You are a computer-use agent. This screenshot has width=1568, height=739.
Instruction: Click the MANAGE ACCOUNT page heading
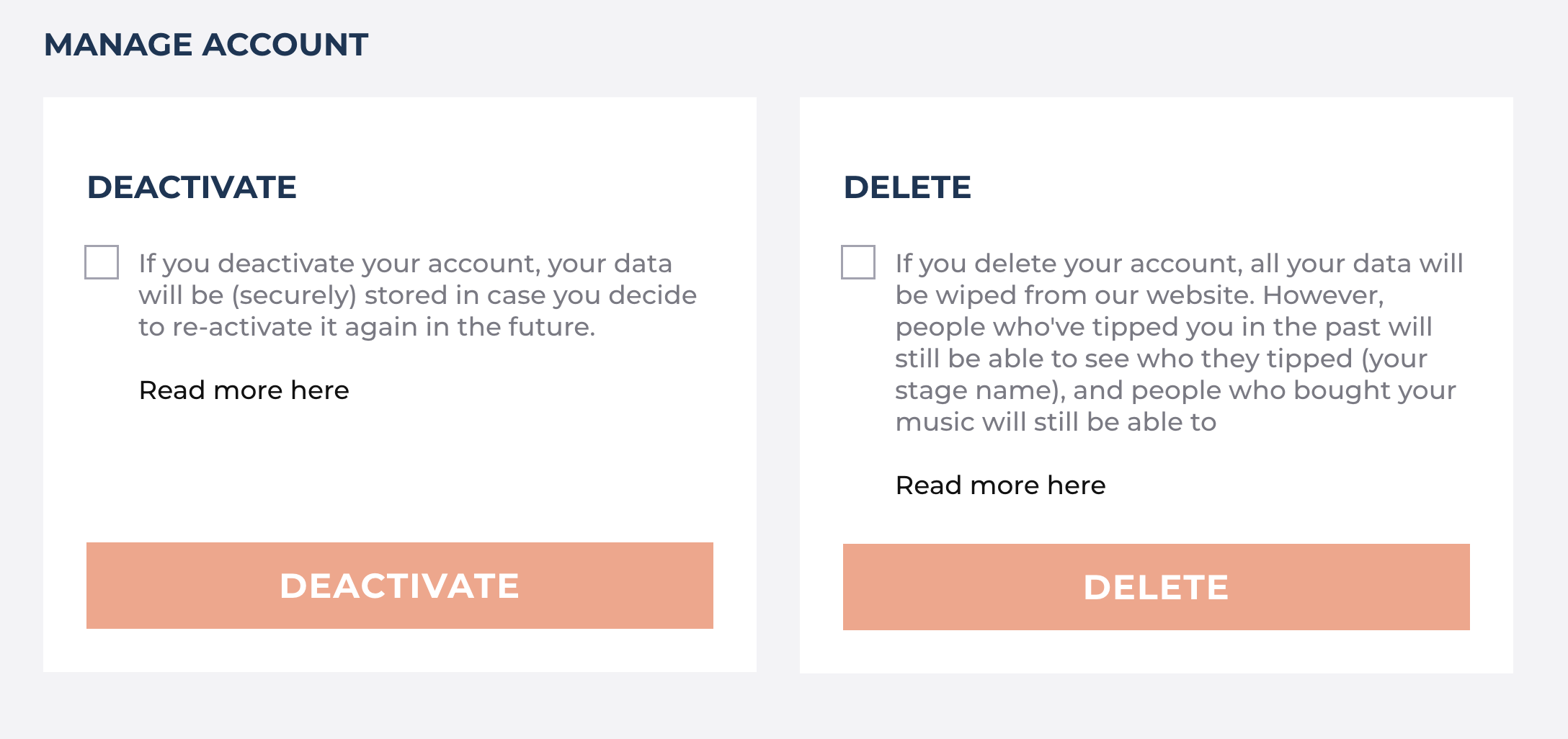pyautogui.click(x=206, y=45)
